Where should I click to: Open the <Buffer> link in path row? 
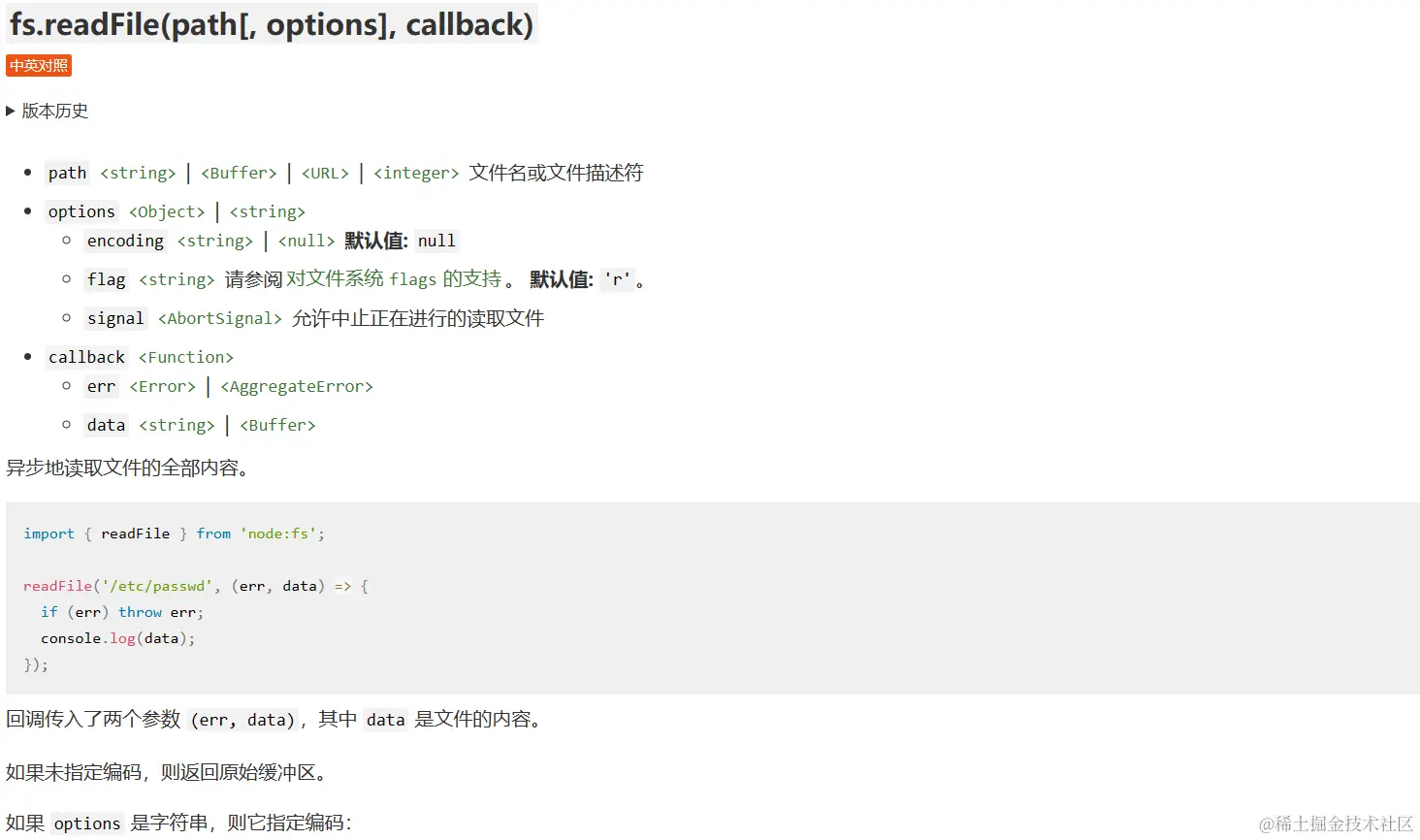click(239, 173)
